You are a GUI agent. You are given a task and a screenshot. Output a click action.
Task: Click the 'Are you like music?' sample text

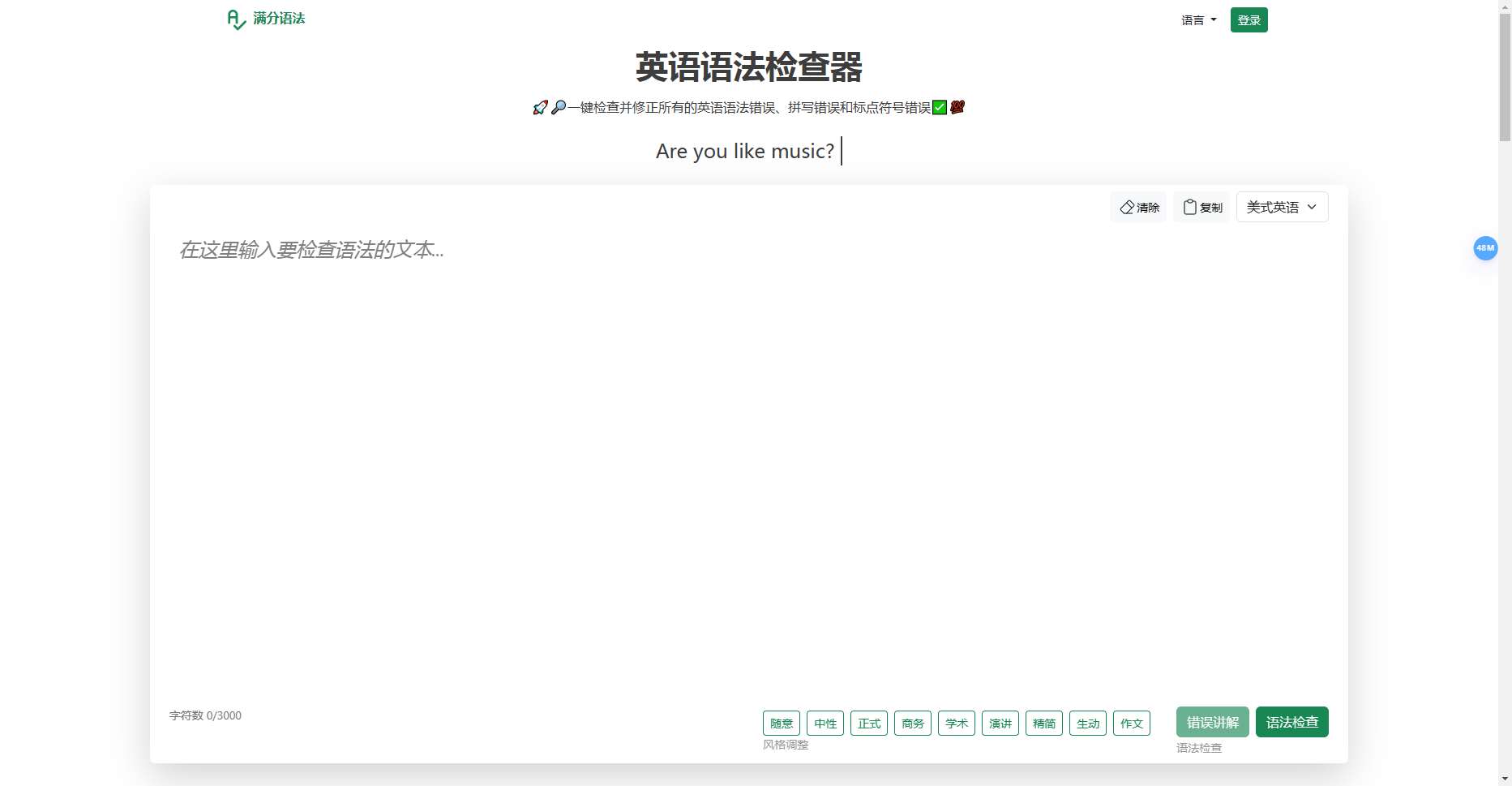744,151
